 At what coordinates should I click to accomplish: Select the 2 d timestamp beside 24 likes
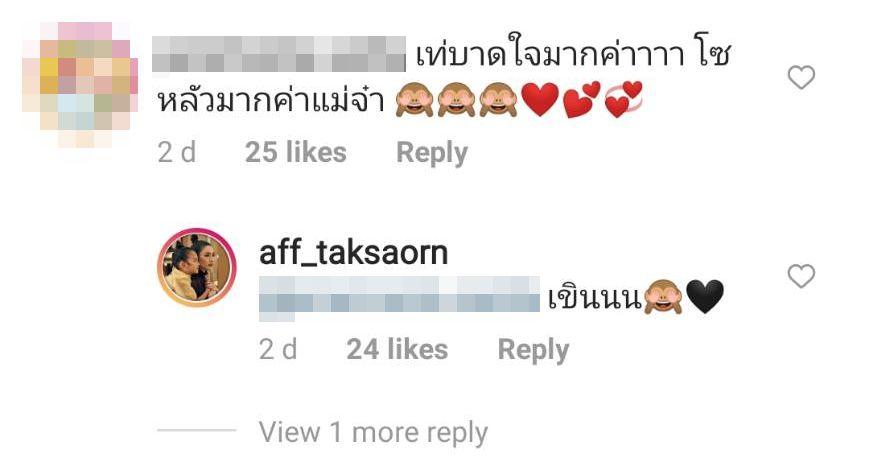(x=278, y=349)
